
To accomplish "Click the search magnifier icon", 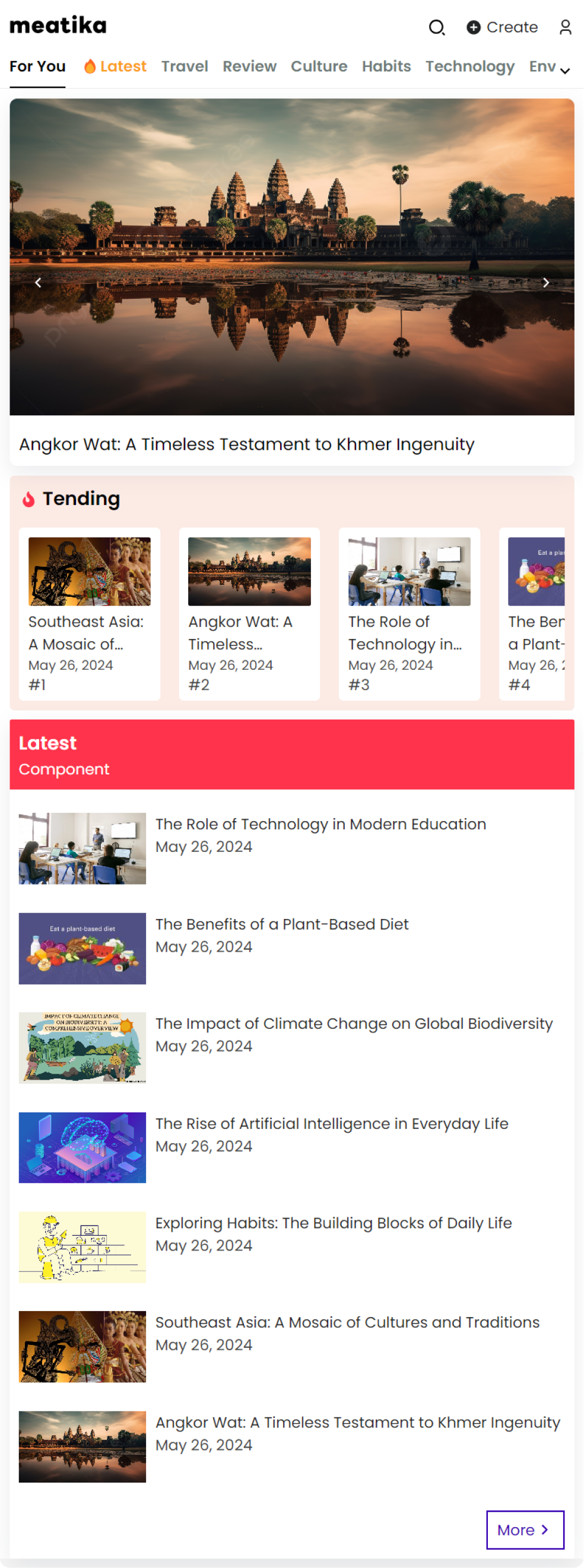I will point(437,27).
